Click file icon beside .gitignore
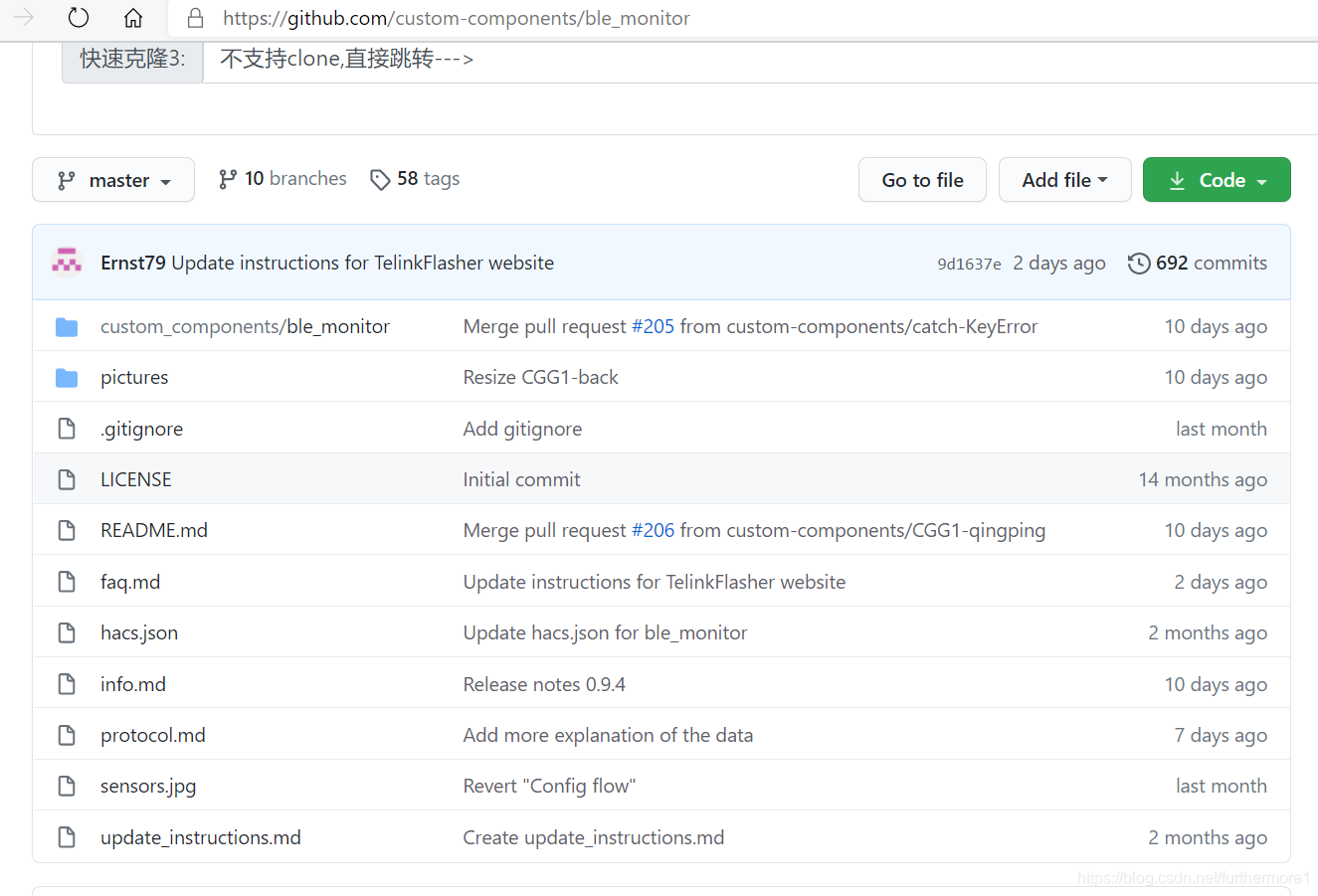This screenshot has width=1318, height=896. coord(67,429)
